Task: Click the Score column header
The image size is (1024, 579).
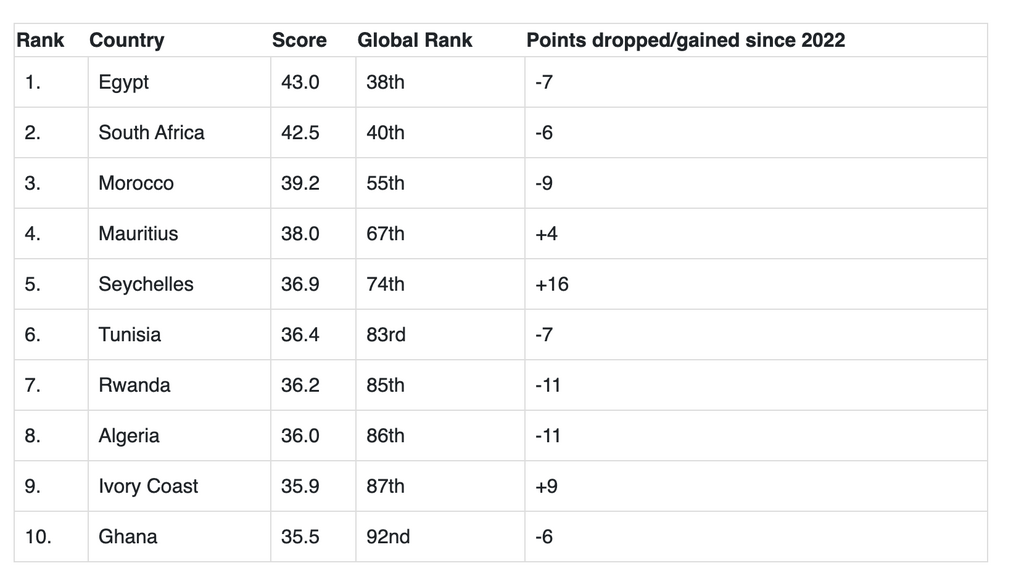Action: click(x=299, y=40)
